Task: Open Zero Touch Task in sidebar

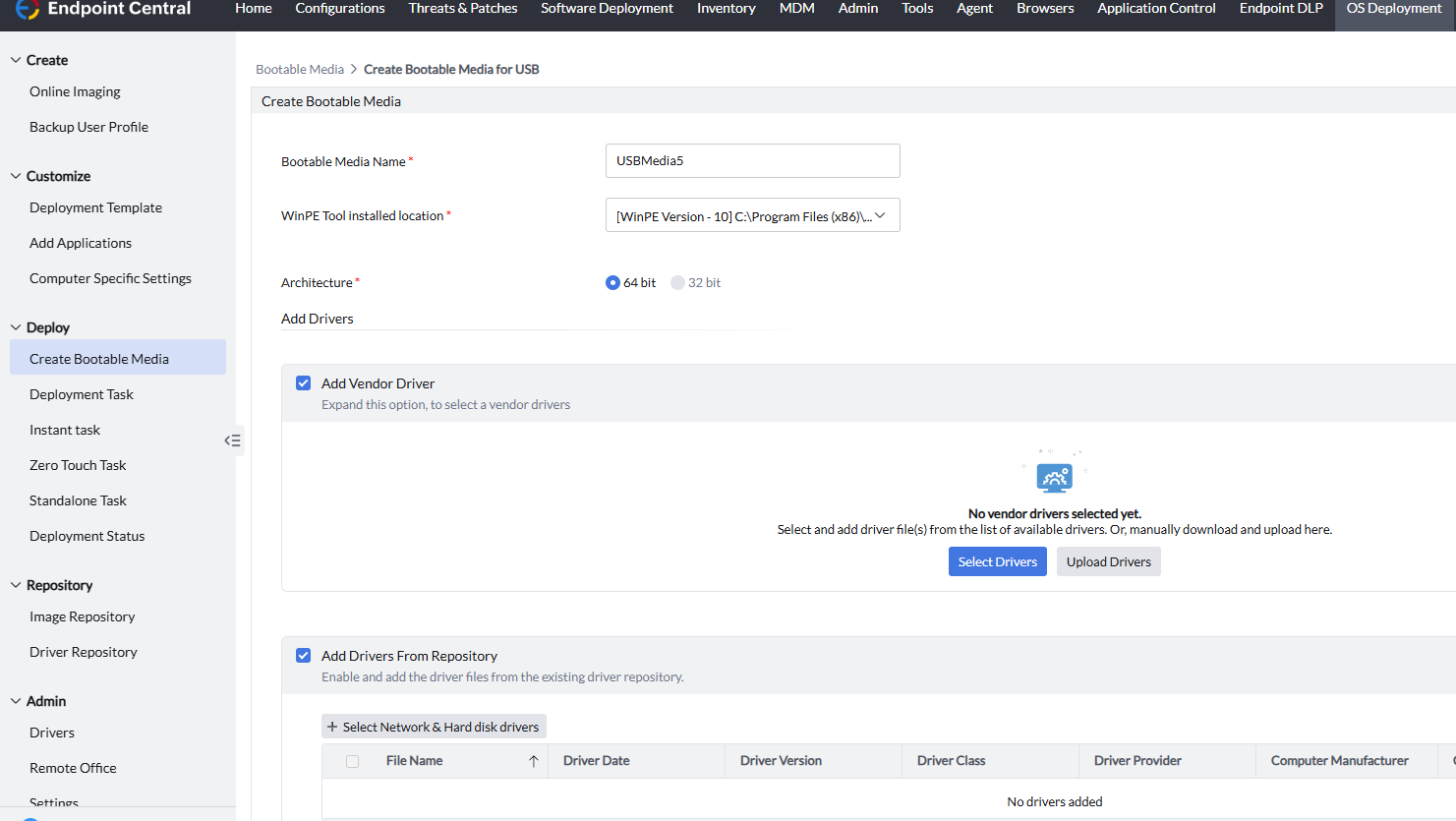Action: tap(78, 465)
